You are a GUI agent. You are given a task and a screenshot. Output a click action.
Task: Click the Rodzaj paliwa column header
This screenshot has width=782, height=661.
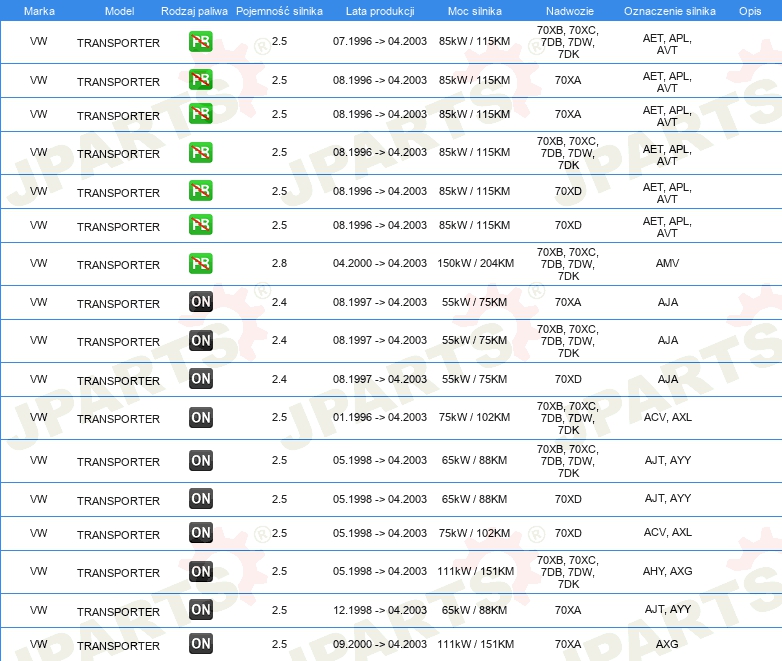pyautogui.click(x=194, y=11)
